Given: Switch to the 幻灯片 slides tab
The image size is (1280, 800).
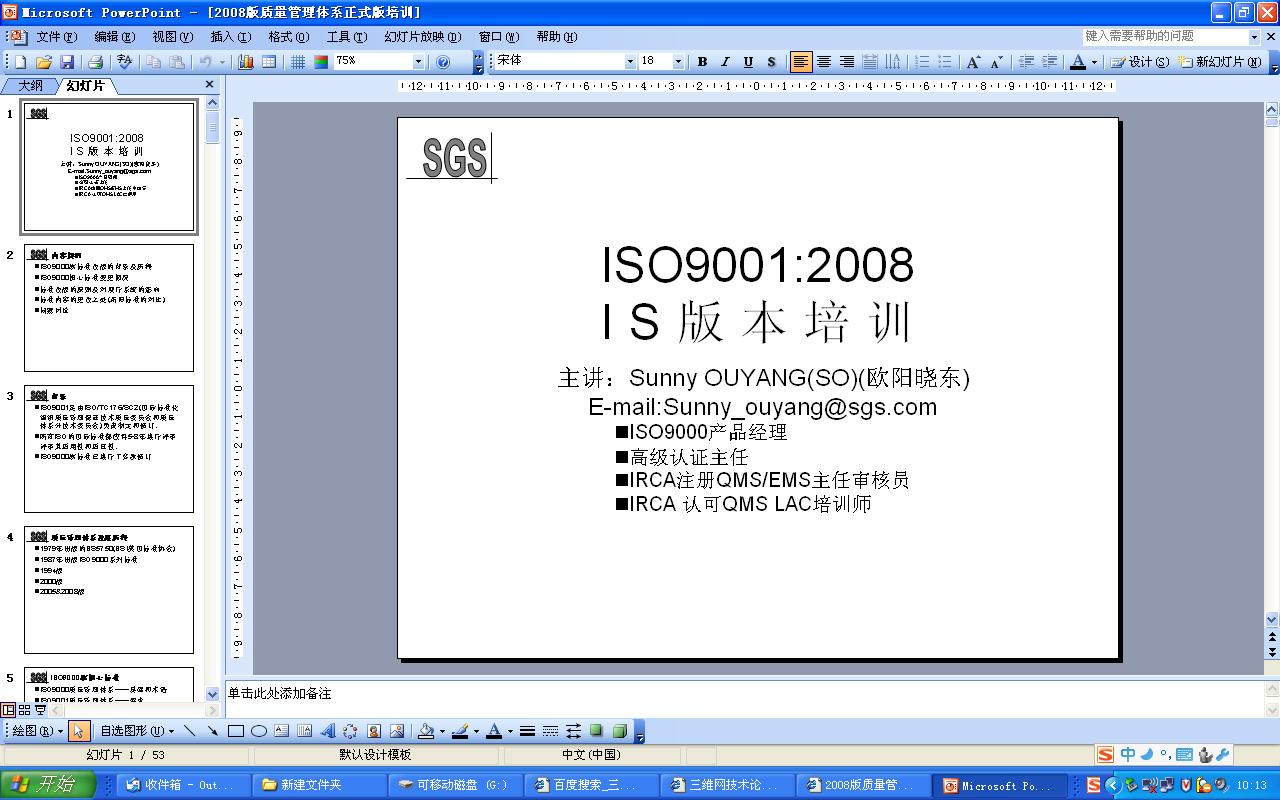Looking at the screenshot, I should (x=86, y=86).
